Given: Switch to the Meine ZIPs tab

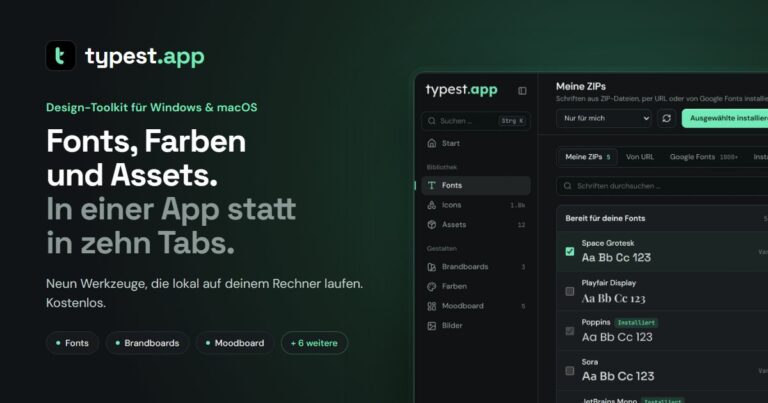Looking at the screenshot, I should pos(588,157).
